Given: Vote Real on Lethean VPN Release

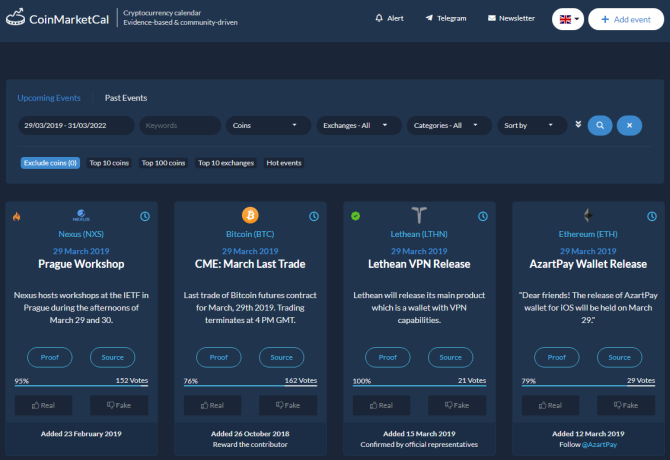Looking at the screenshot, I should [382, 405].
